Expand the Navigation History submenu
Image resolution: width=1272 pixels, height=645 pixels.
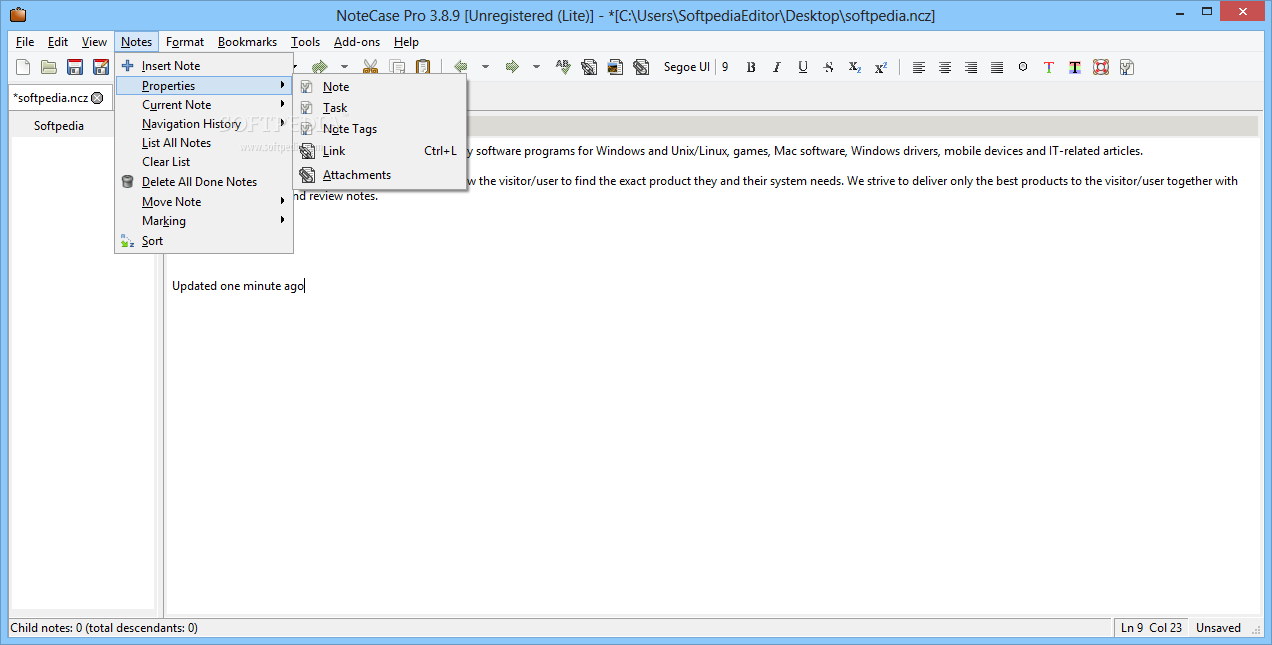204,124
